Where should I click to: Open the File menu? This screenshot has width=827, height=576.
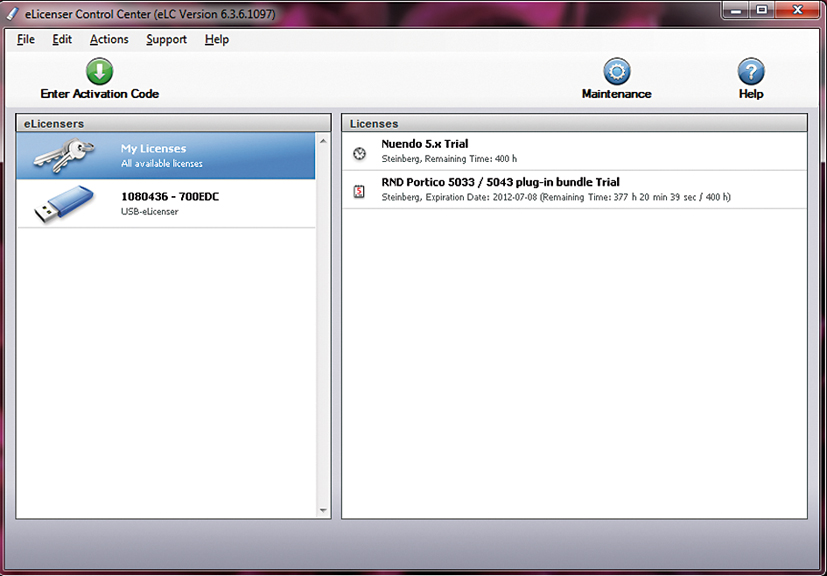26,40
